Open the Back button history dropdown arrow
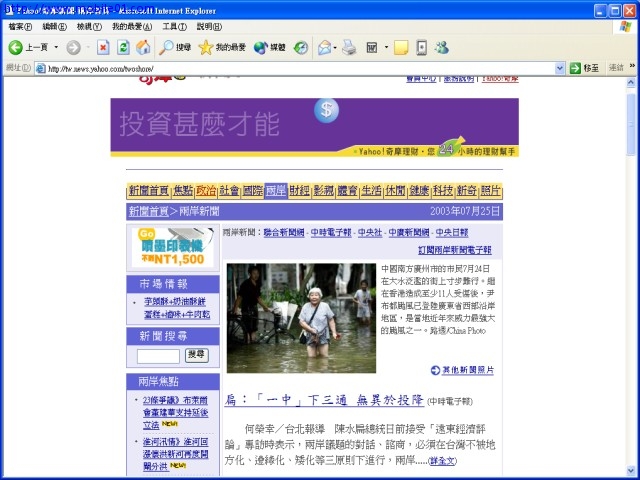Viewport: 640px width, 480px height. (x=56, y=47)
